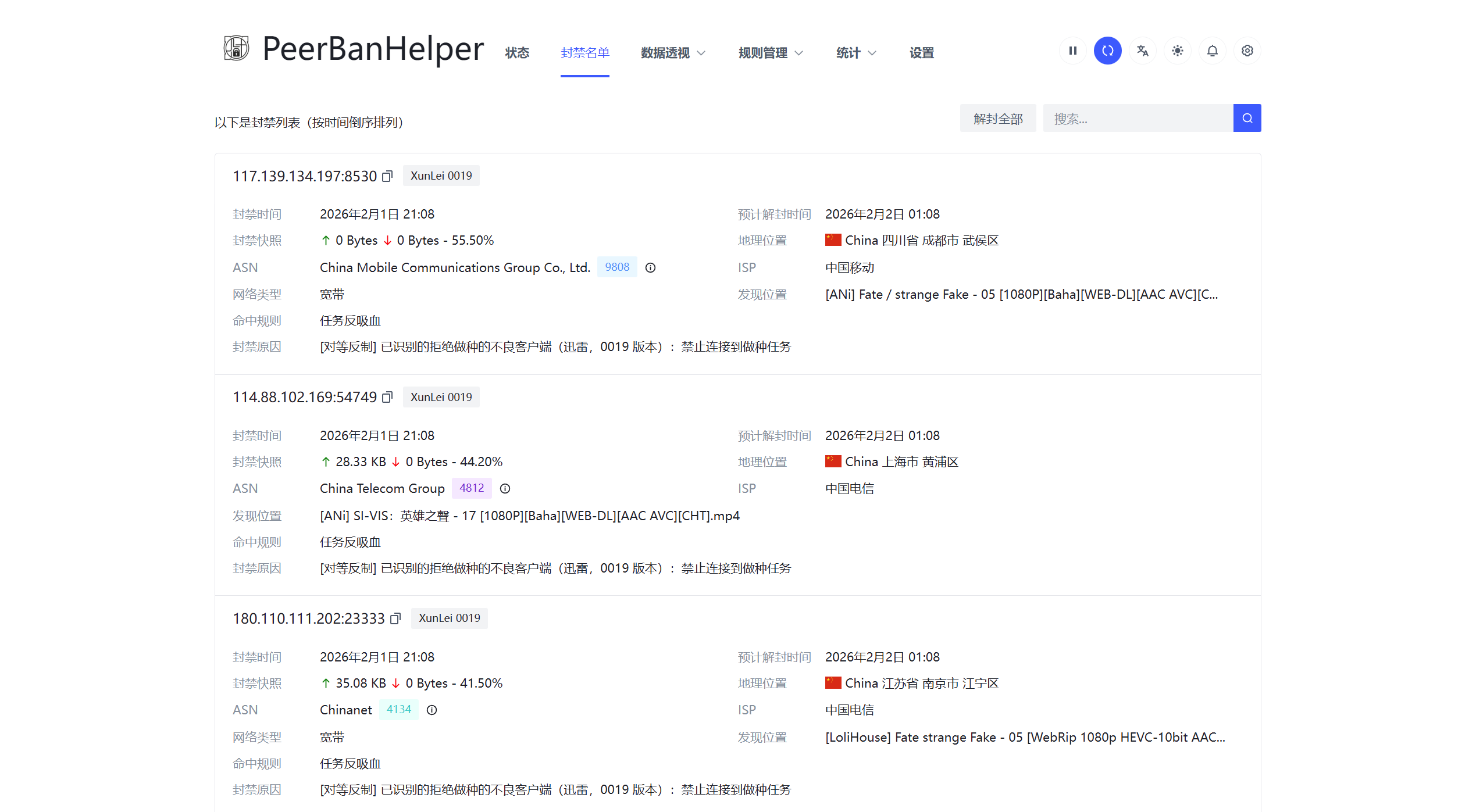Click the blue search magnifier button
1476x812 pixels.
tap(1247, 119)
